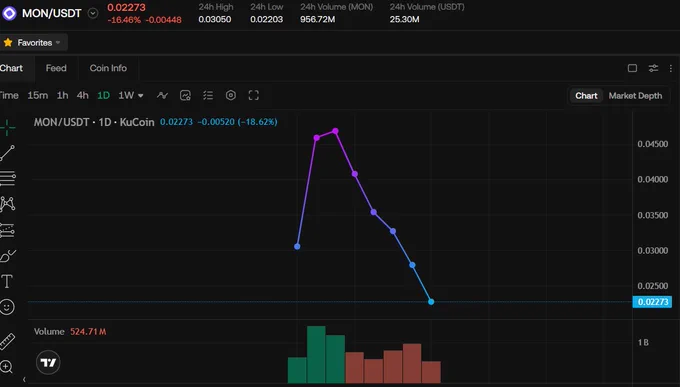Click the TradingView logo button
This screenshot has height=387, width=680.
point(48,362)
